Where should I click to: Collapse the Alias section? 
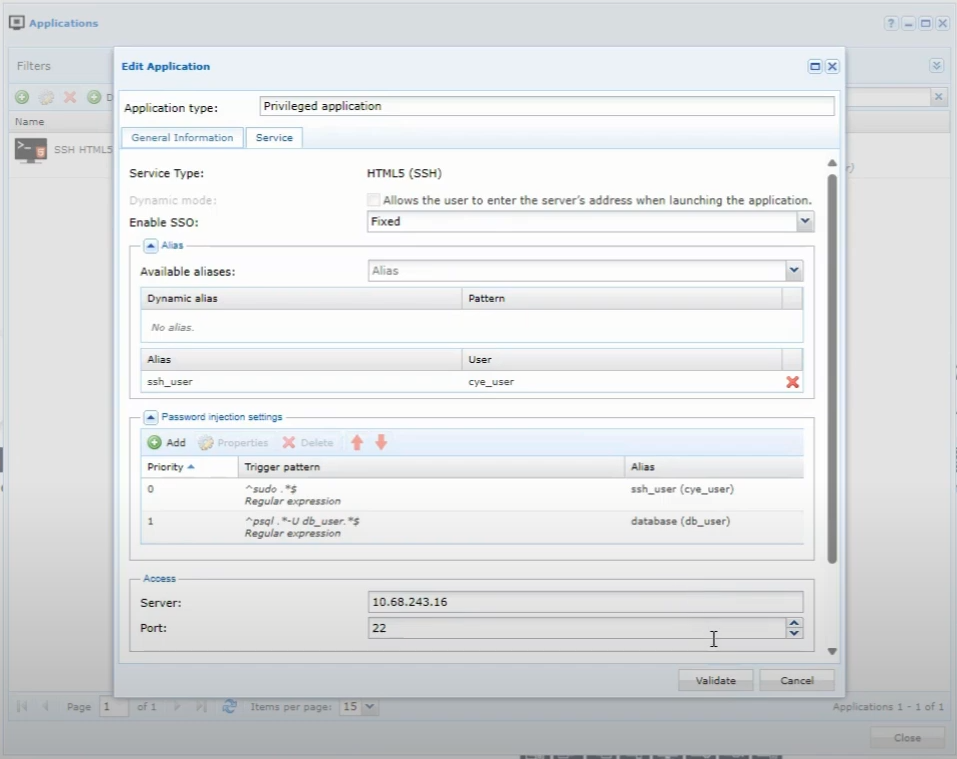[150, 245]
